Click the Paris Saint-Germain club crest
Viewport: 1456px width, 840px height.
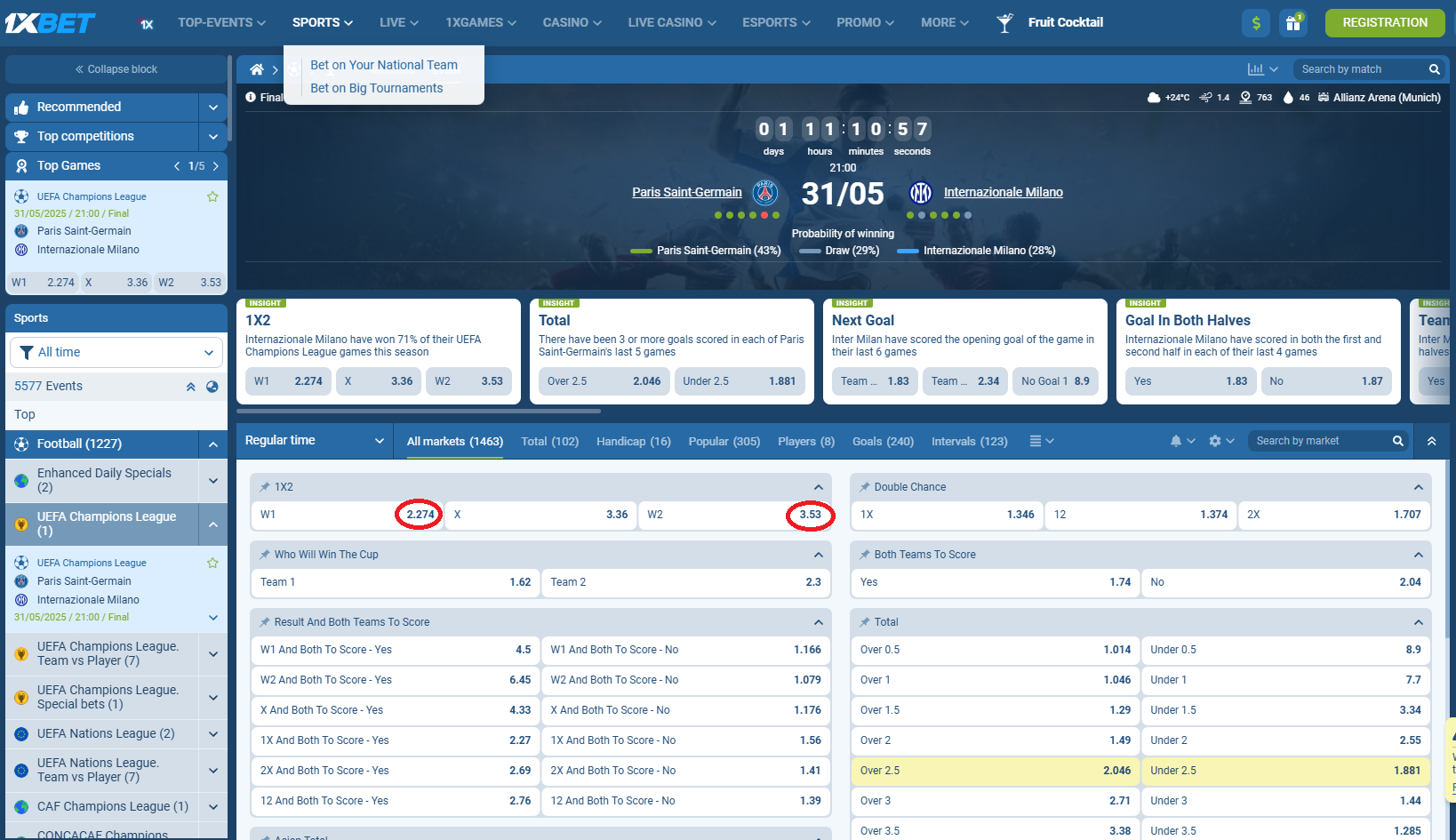(765, 192)
